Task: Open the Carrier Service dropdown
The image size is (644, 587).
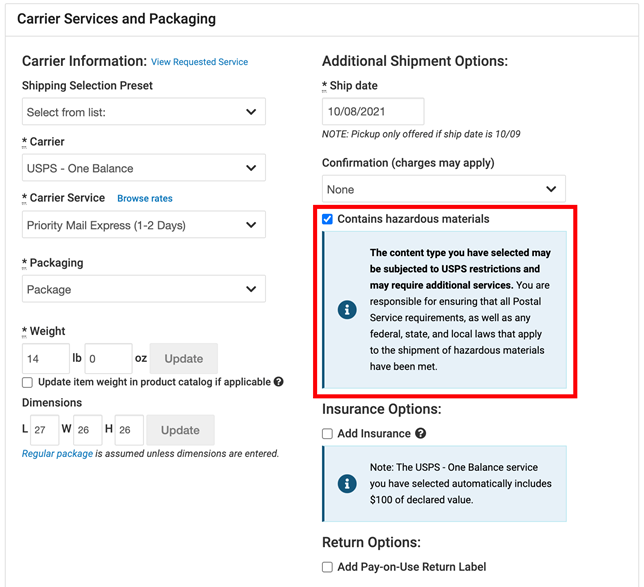Action: click(x=144, y=225)
